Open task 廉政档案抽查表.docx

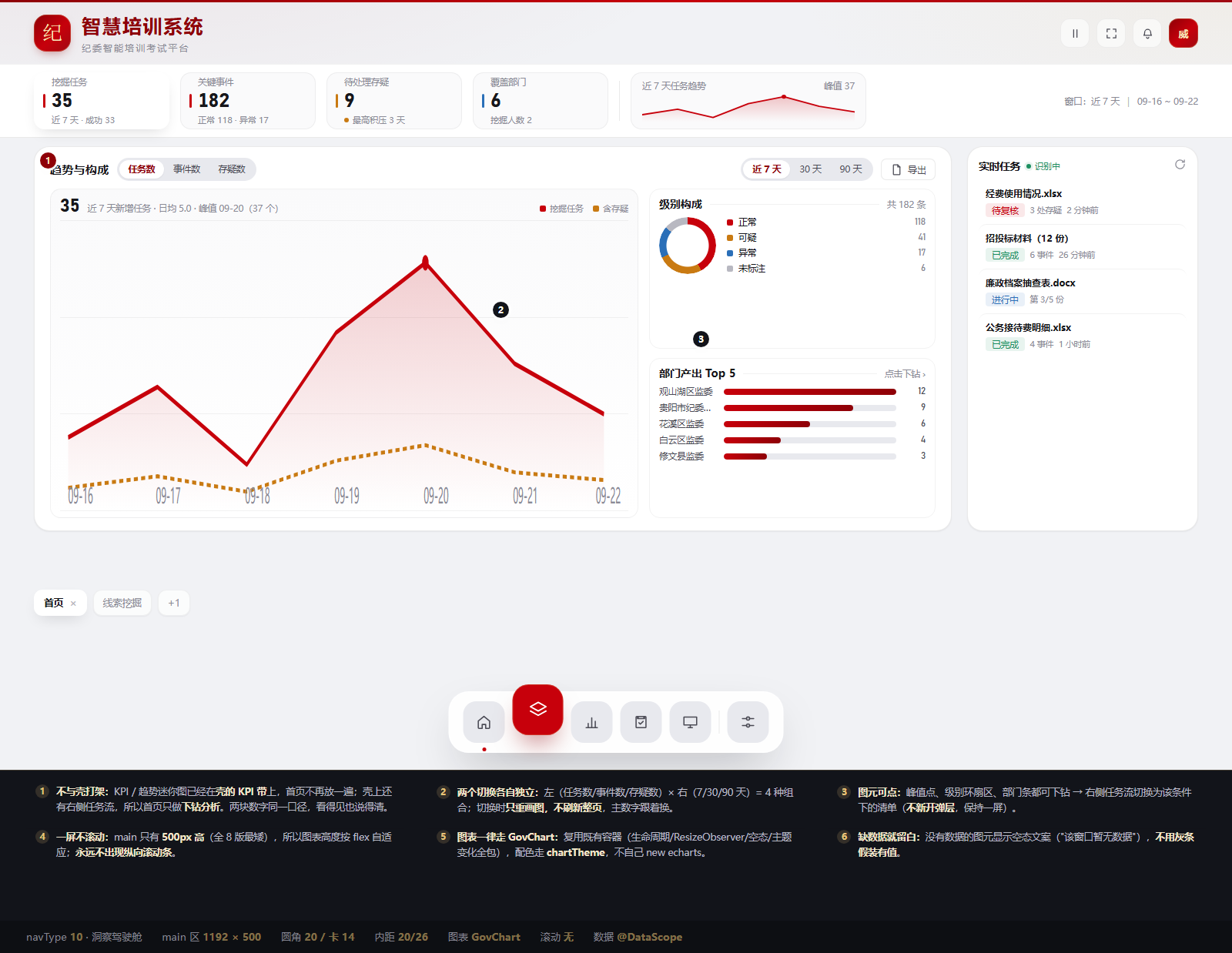[1083, 291]
